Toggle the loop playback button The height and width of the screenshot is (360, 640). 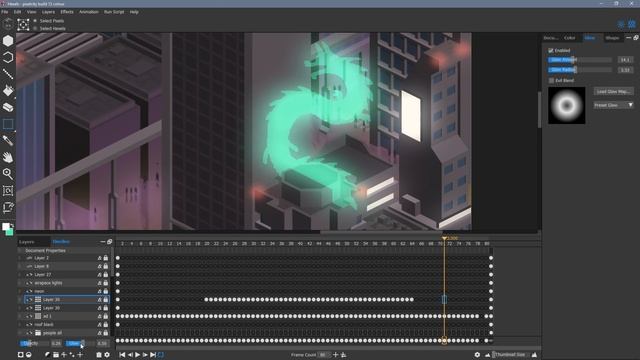(x=161, y=355)
